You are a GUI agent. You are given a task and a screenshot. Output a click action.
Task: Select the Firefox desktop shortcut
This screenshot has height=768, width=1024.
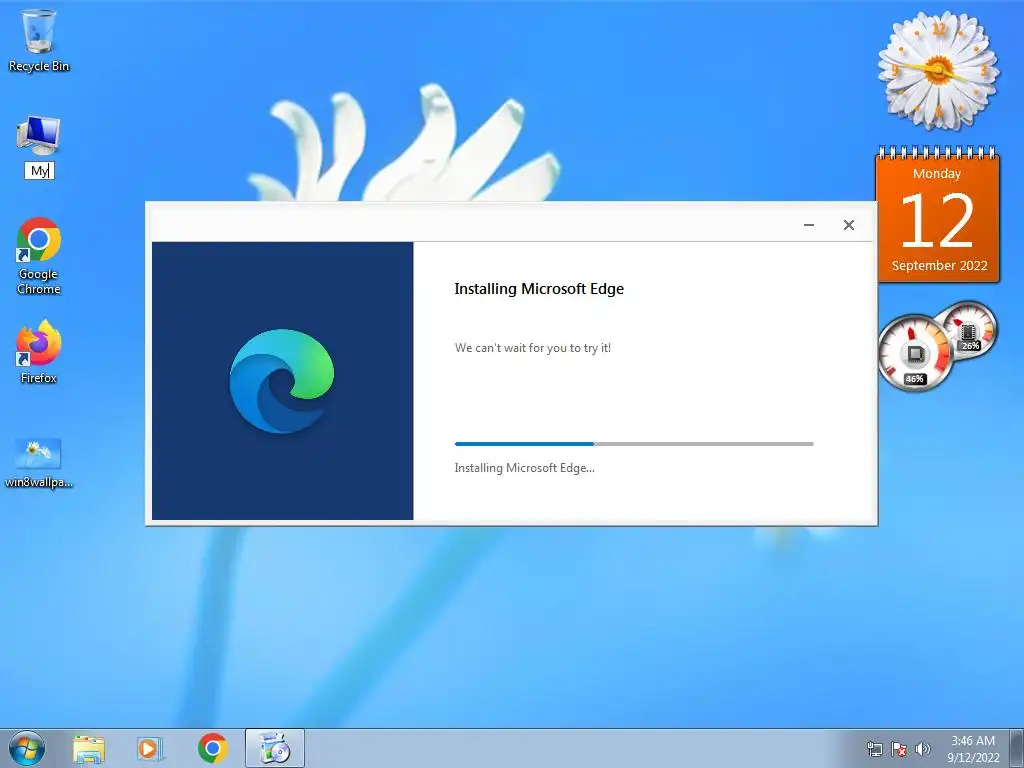click(39, 351)
